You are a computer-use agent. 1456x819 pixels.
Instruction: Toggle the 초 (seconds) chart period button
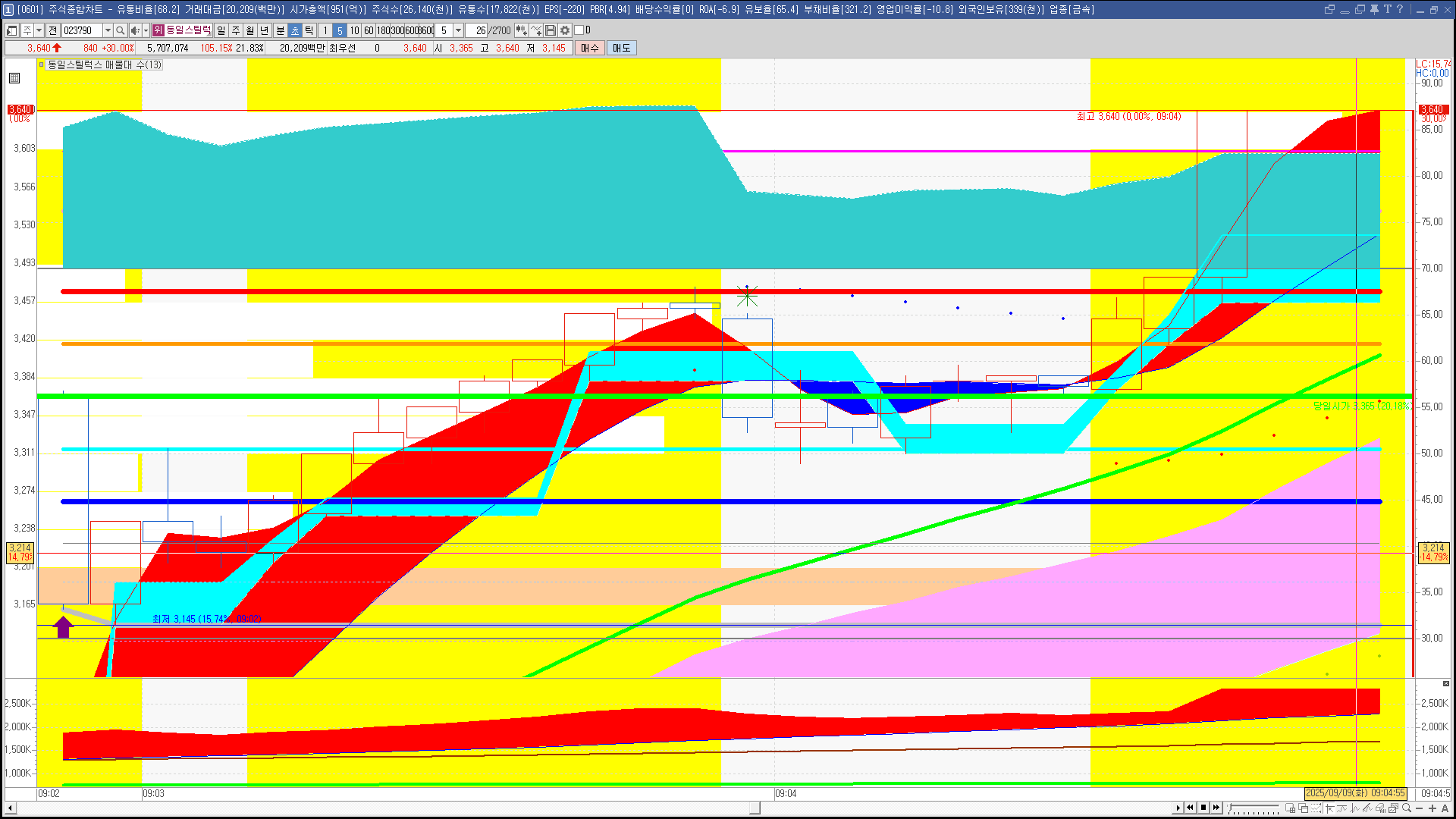[x=295, y=30]
